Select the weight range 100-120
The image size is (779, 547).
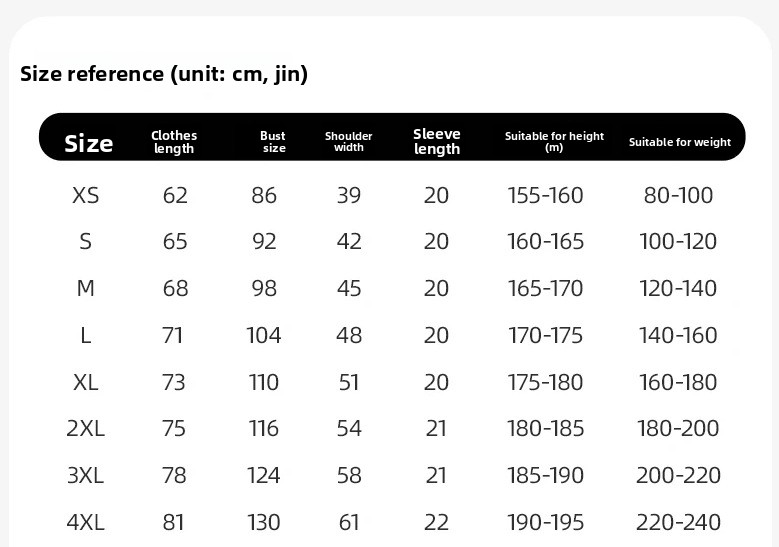click(x=679, y=241)
